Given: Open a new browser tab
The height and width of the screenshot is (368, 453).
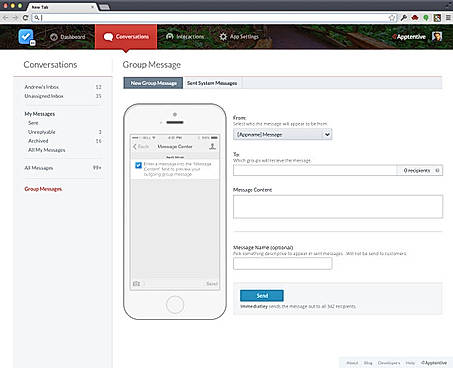Looking at the screenshot, I should pos(104,7).
